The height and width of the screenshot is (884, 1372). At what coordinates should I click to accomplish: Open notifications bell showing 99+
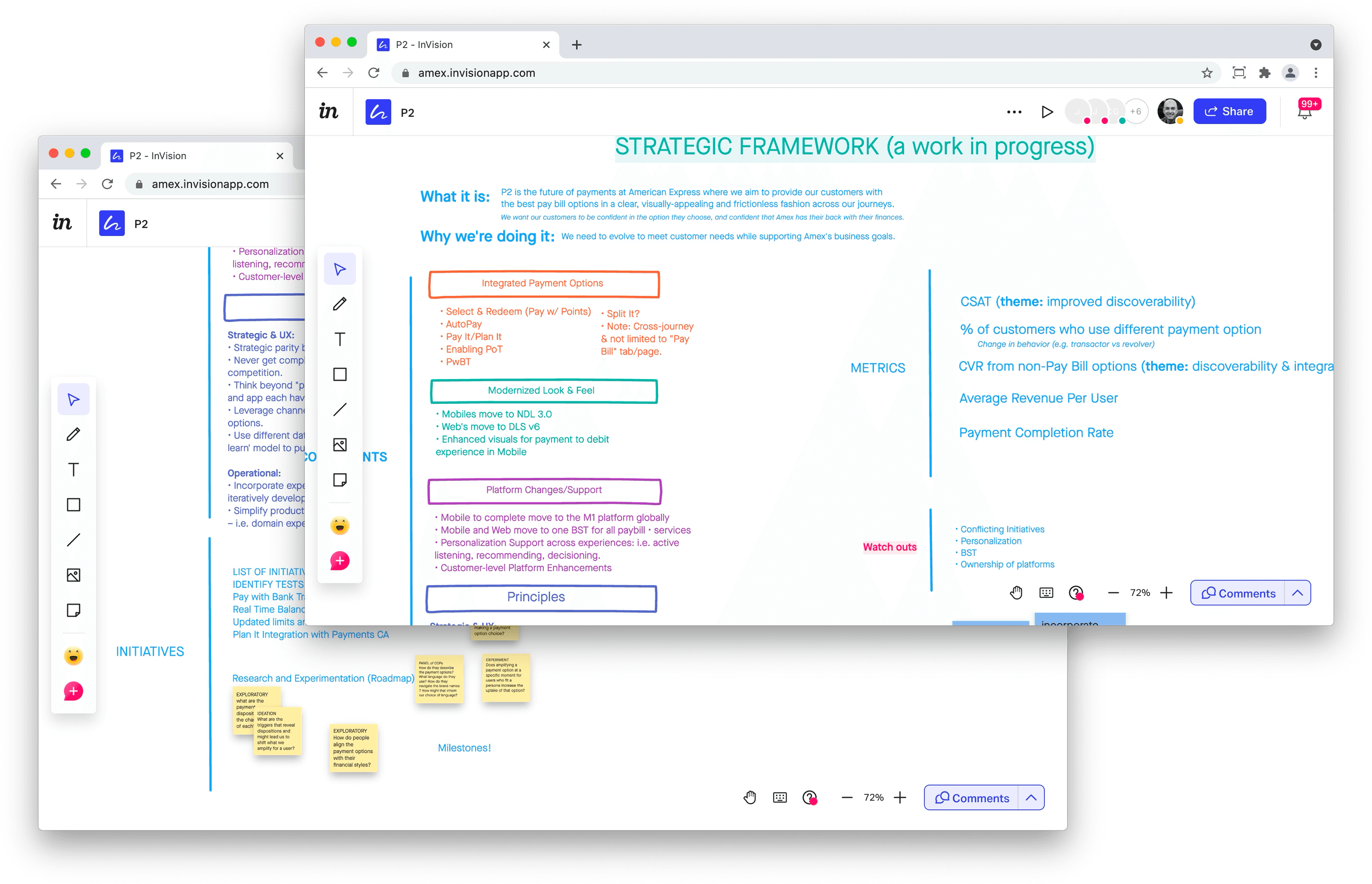(x=1304, y=112)
